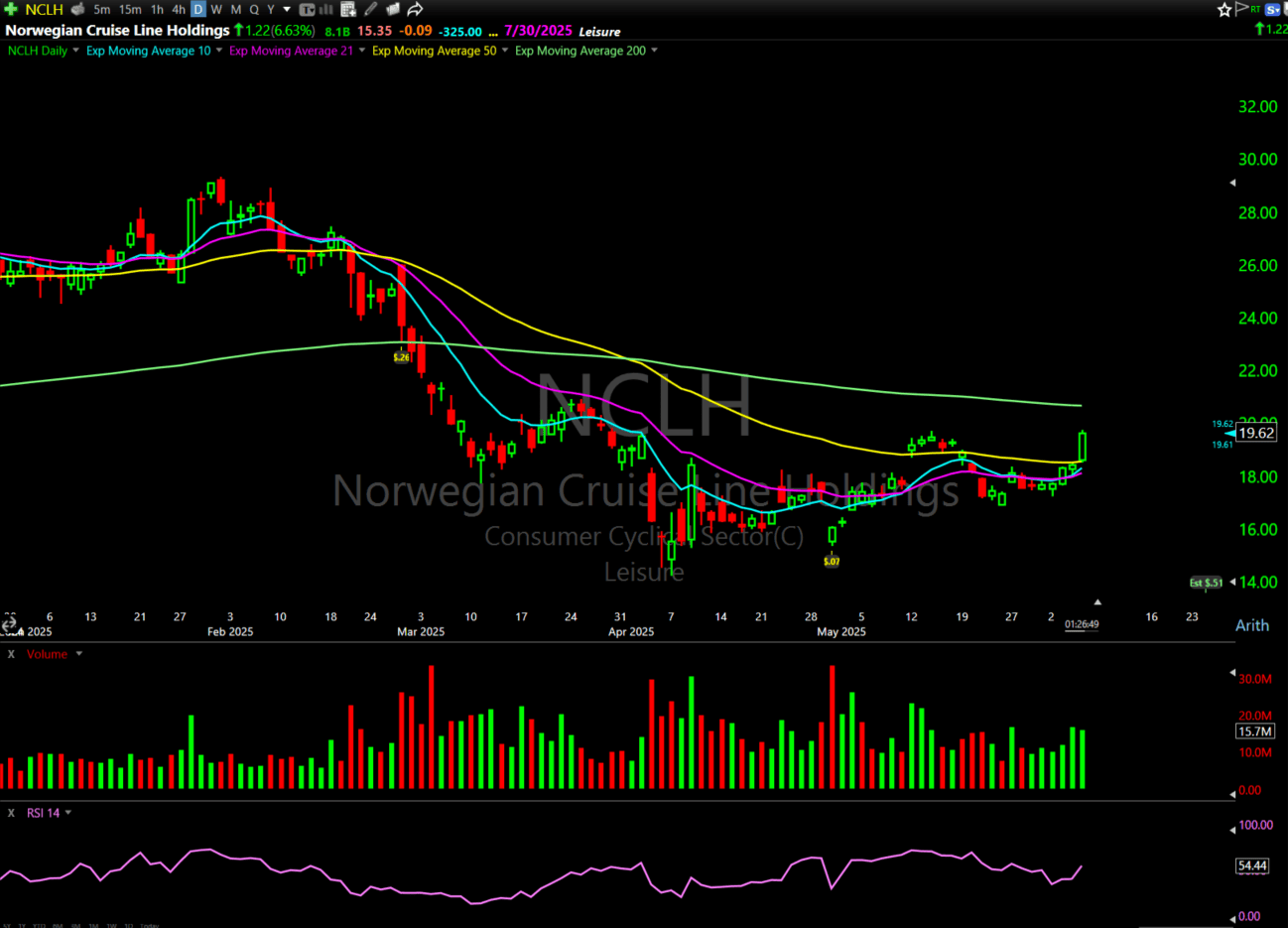This screenshot has height=928, width=1288.
Task: Open the add-indicator table icon
Action: click(348, 9)
